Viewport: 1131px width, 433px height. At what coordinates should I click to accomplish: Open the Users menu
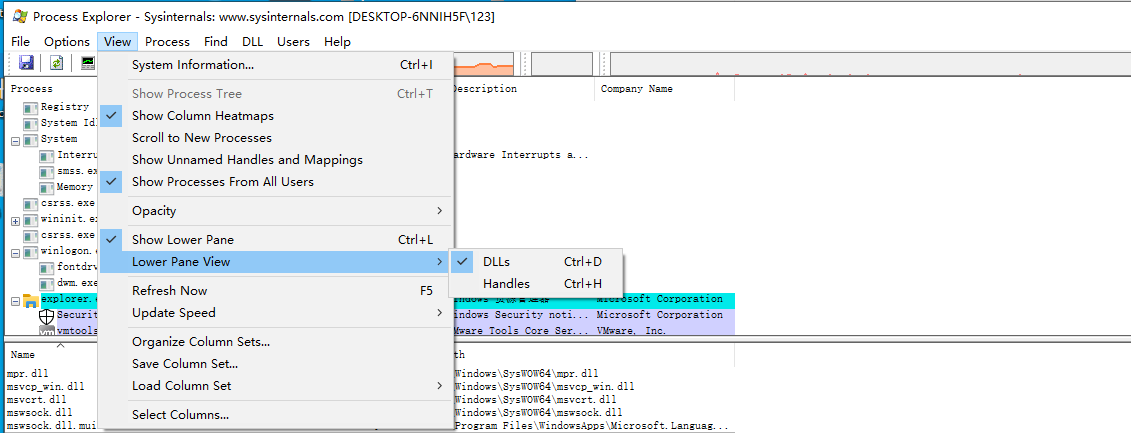pos(294,42)
